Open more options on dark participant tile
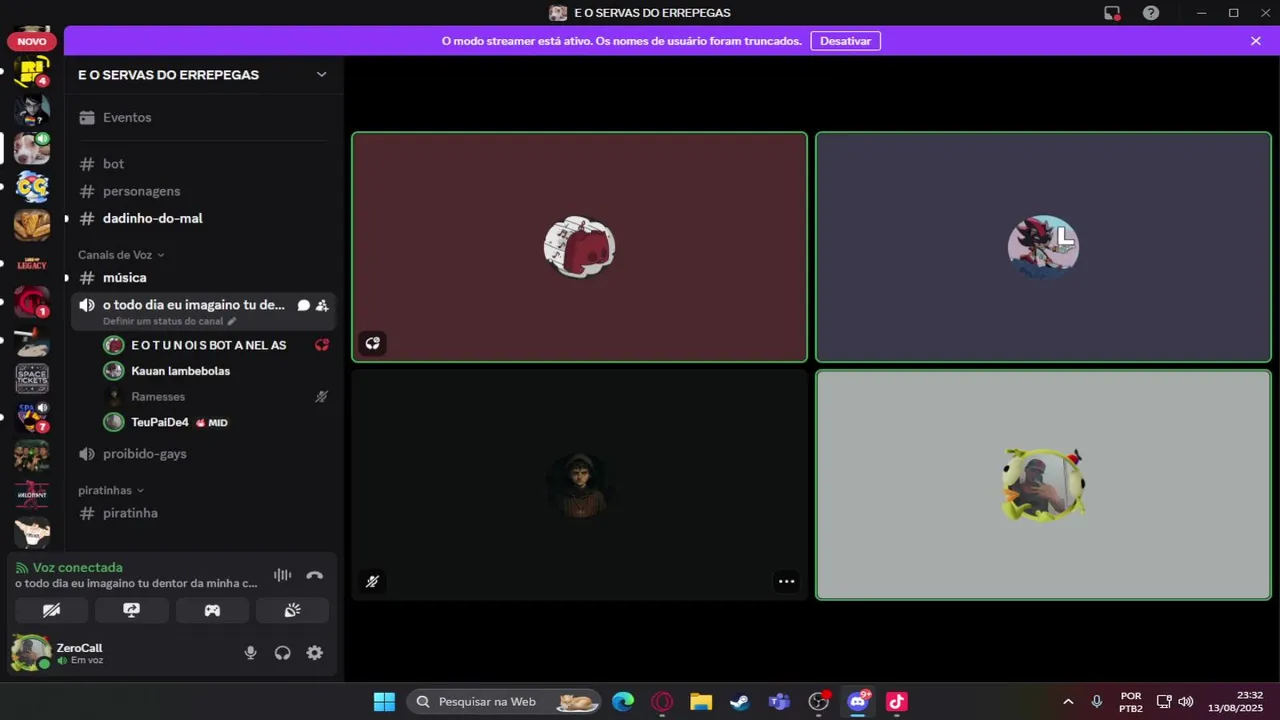The height and width of the screenshot is (720, 1280). coord(786,581)
